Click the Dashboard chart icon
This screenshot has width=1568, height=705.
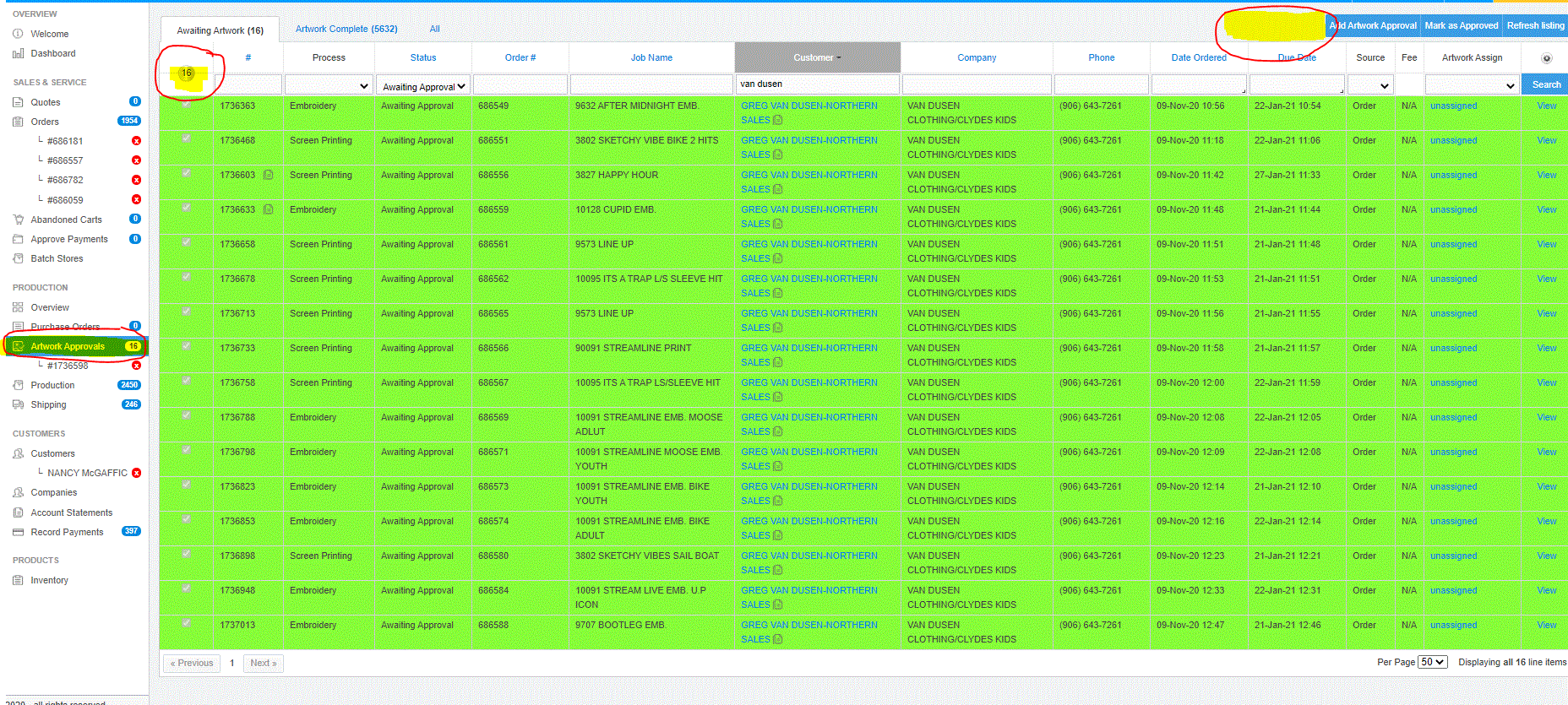pos(18,53)
